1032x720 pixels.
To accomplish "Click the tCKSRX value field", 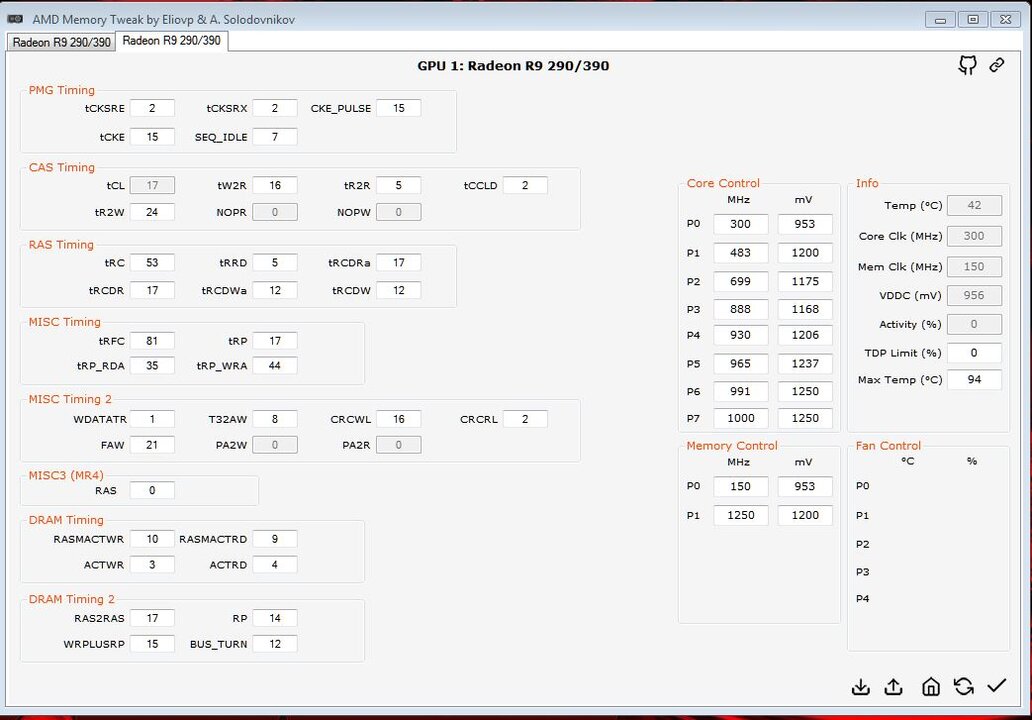I will (x=274, y=108).
